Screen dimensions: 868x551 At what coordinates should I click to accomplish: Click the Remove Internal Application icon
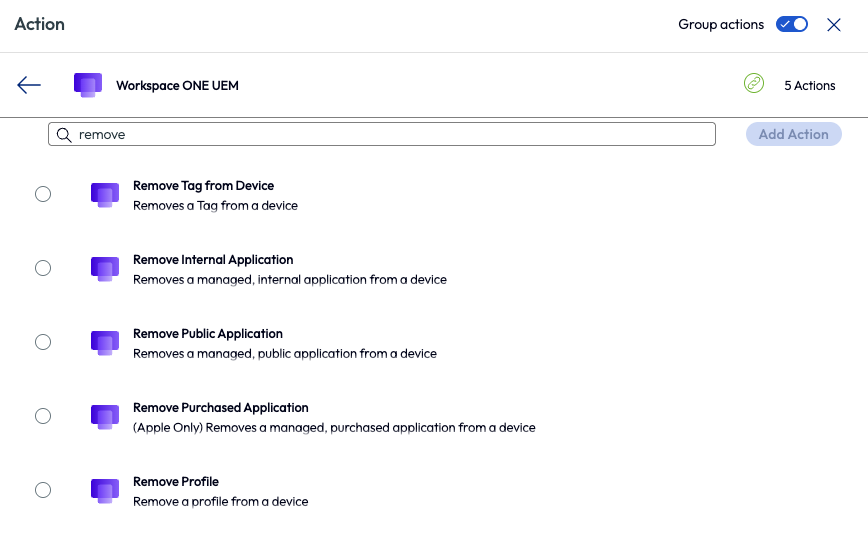tap(105, 269)
